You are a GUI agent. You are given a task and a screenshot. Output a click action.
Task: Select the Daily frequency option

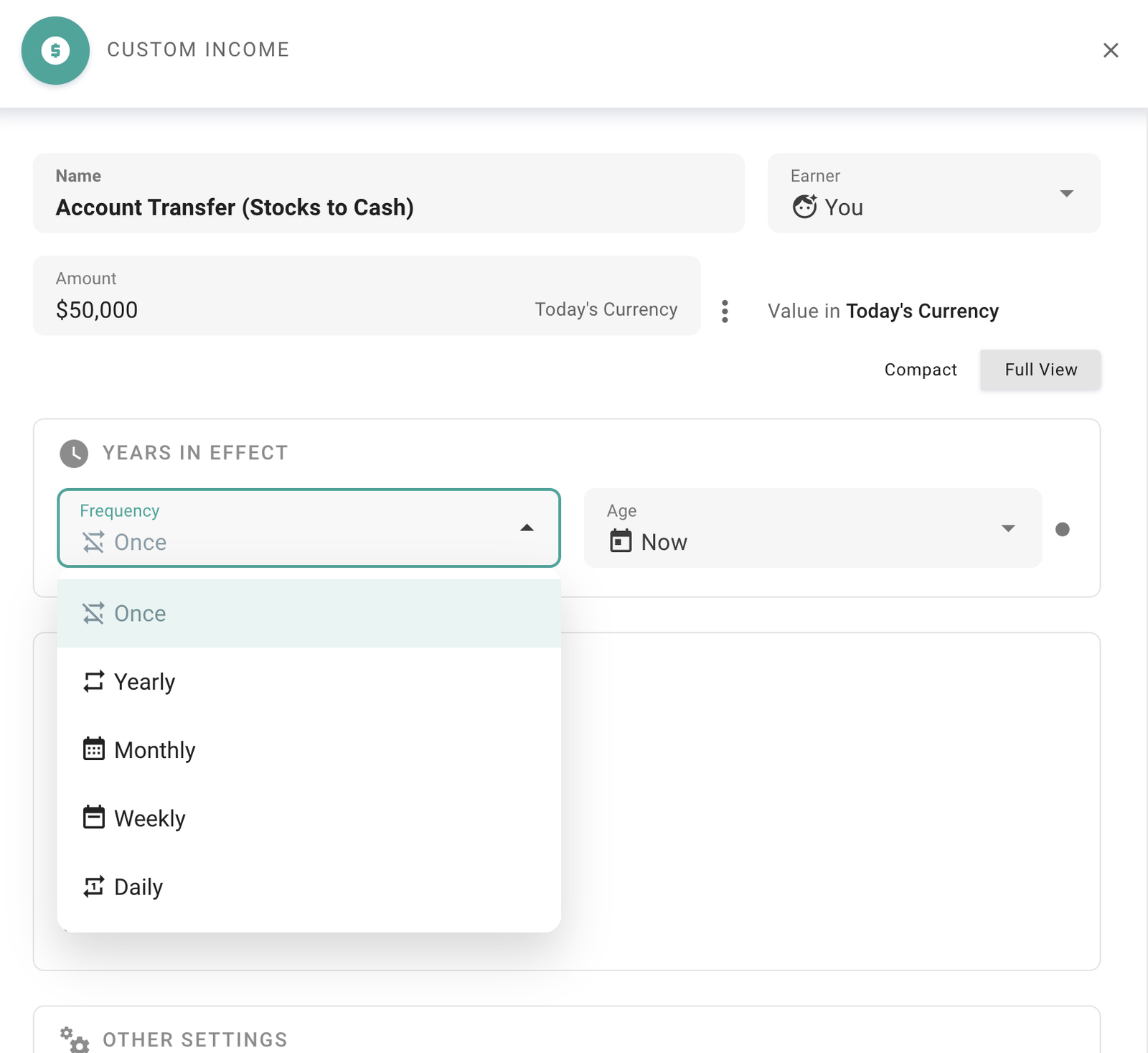click(138, 887)
